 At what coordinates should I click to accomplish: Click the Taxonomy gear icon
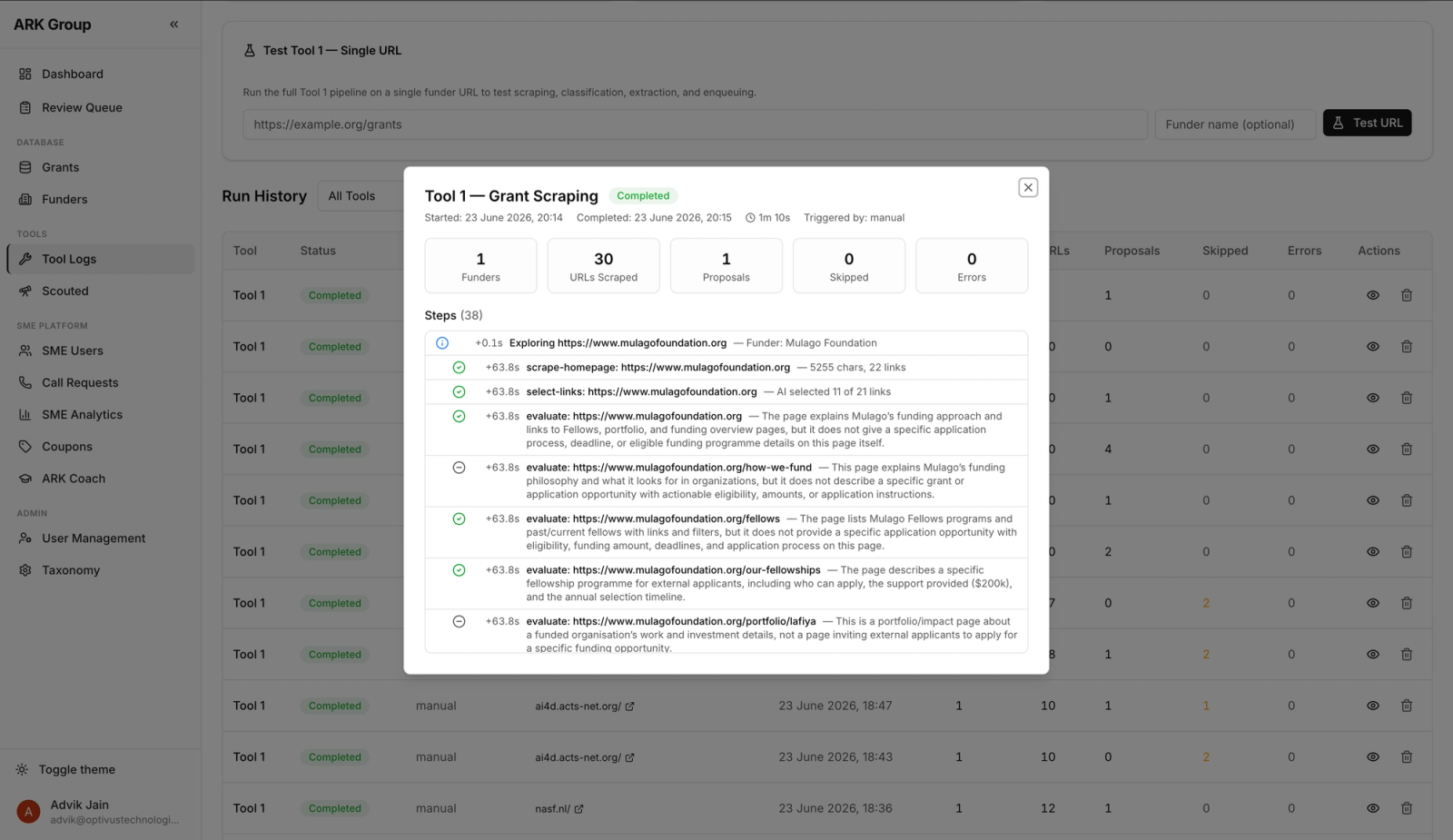(x=25, y=570)
